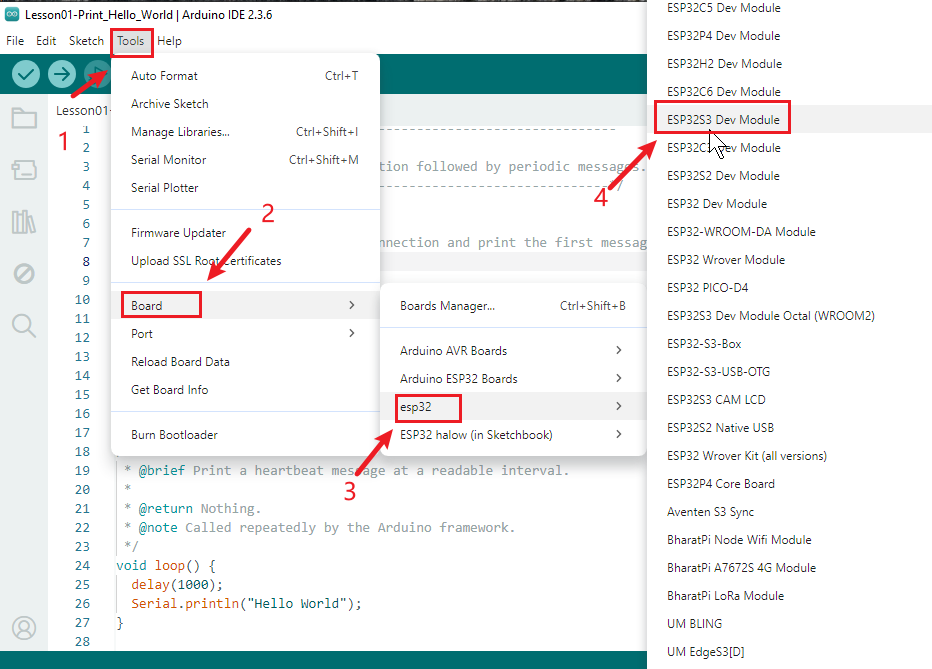Expand the Port submenu

pos(245,333)
